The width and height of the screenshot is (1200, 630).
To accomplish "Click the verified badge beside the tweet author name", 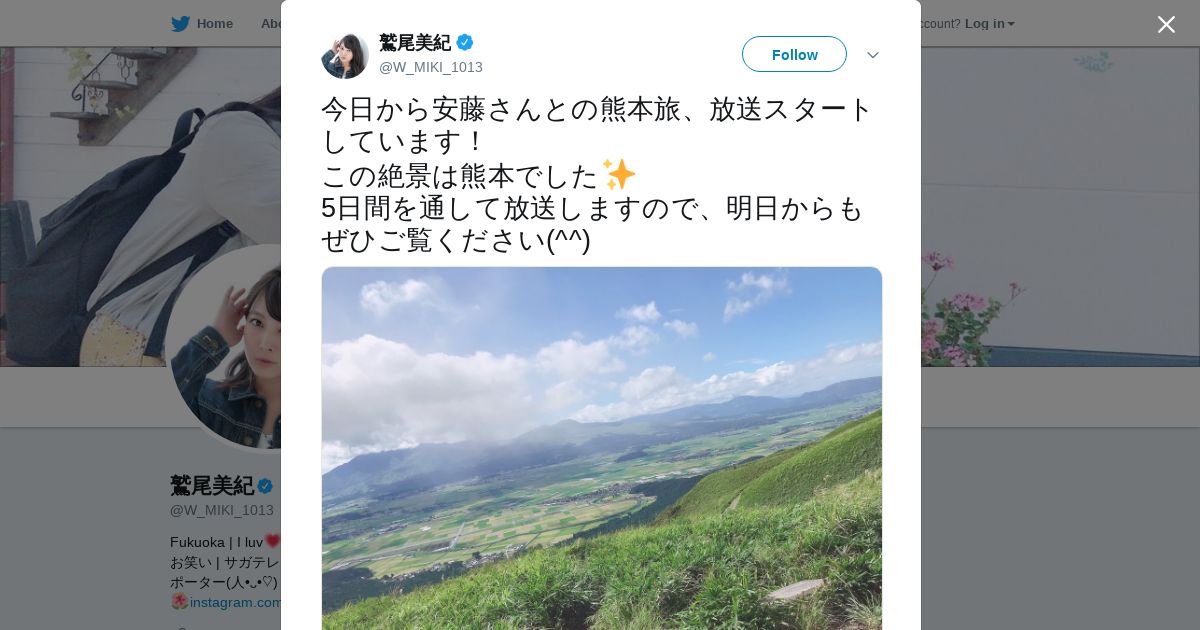I will pos(465,42).
